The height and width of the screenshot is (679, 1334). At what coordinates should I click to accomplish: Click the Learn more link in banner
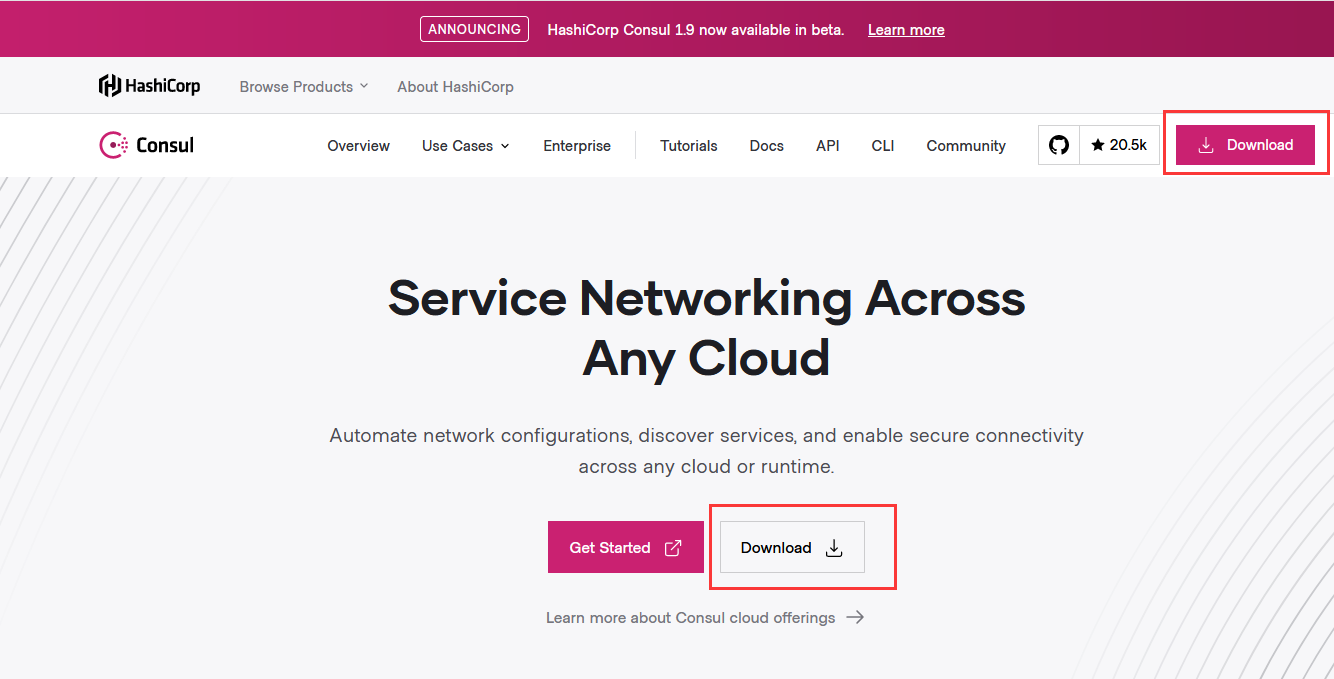click(906, 30)
